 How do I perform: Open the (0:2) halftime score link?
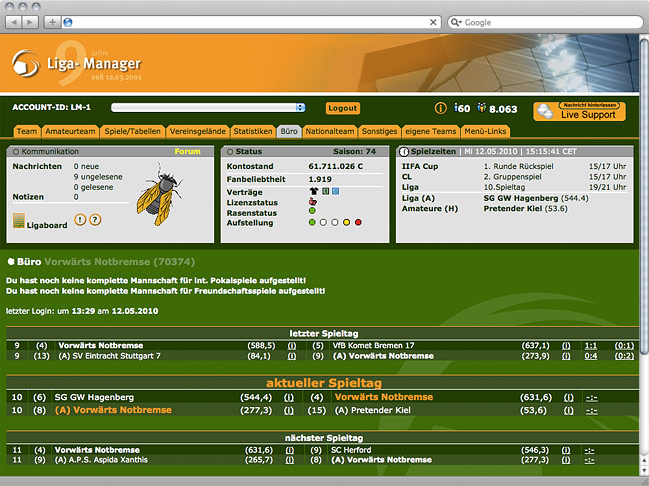pyautogui.click(x=624, y=356)
